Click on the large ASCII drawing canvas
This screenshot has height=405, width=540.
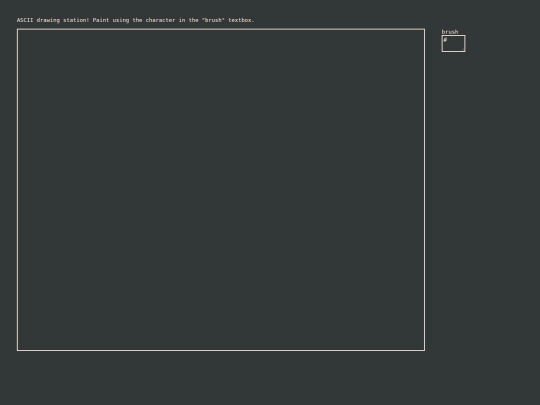pos(221,190)
